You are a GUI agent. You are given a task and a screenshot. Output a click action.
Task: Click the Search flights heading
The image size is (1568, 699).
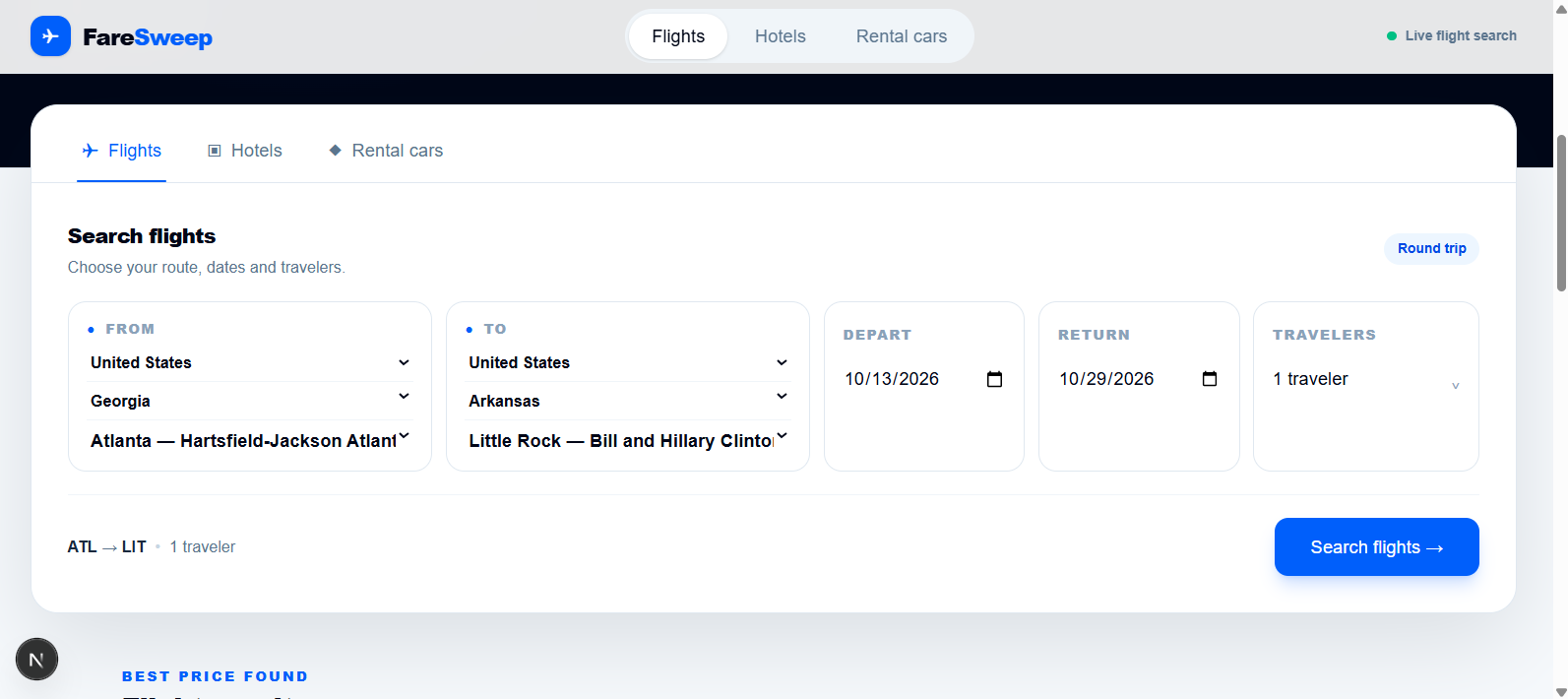(x=142, y=236)
